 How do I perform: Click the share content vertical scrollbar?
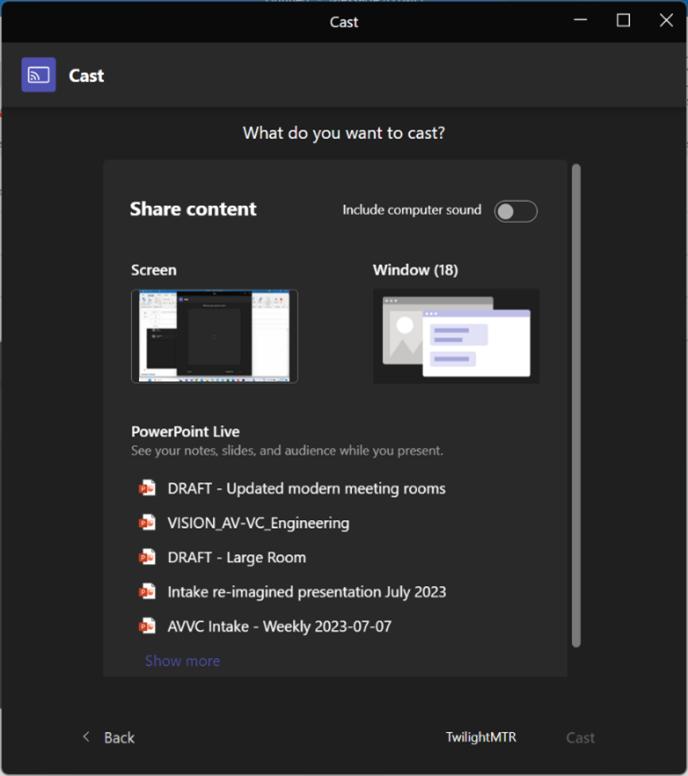point(575,400)
